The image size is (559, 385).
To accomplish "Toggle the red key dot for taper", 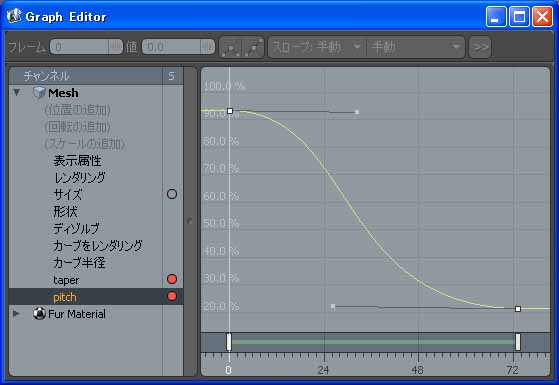I will click(172, 279).
